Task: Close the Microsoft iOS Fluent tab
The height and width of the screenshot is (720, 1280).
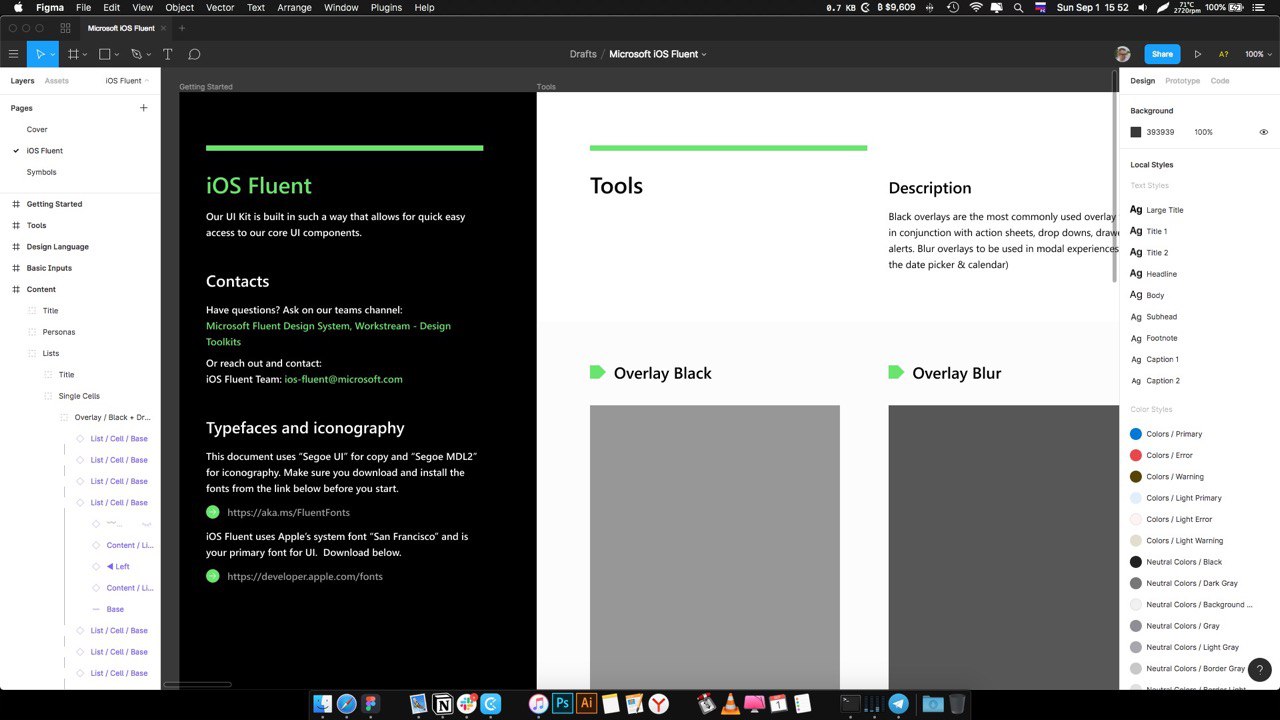Action: (165, 28)
